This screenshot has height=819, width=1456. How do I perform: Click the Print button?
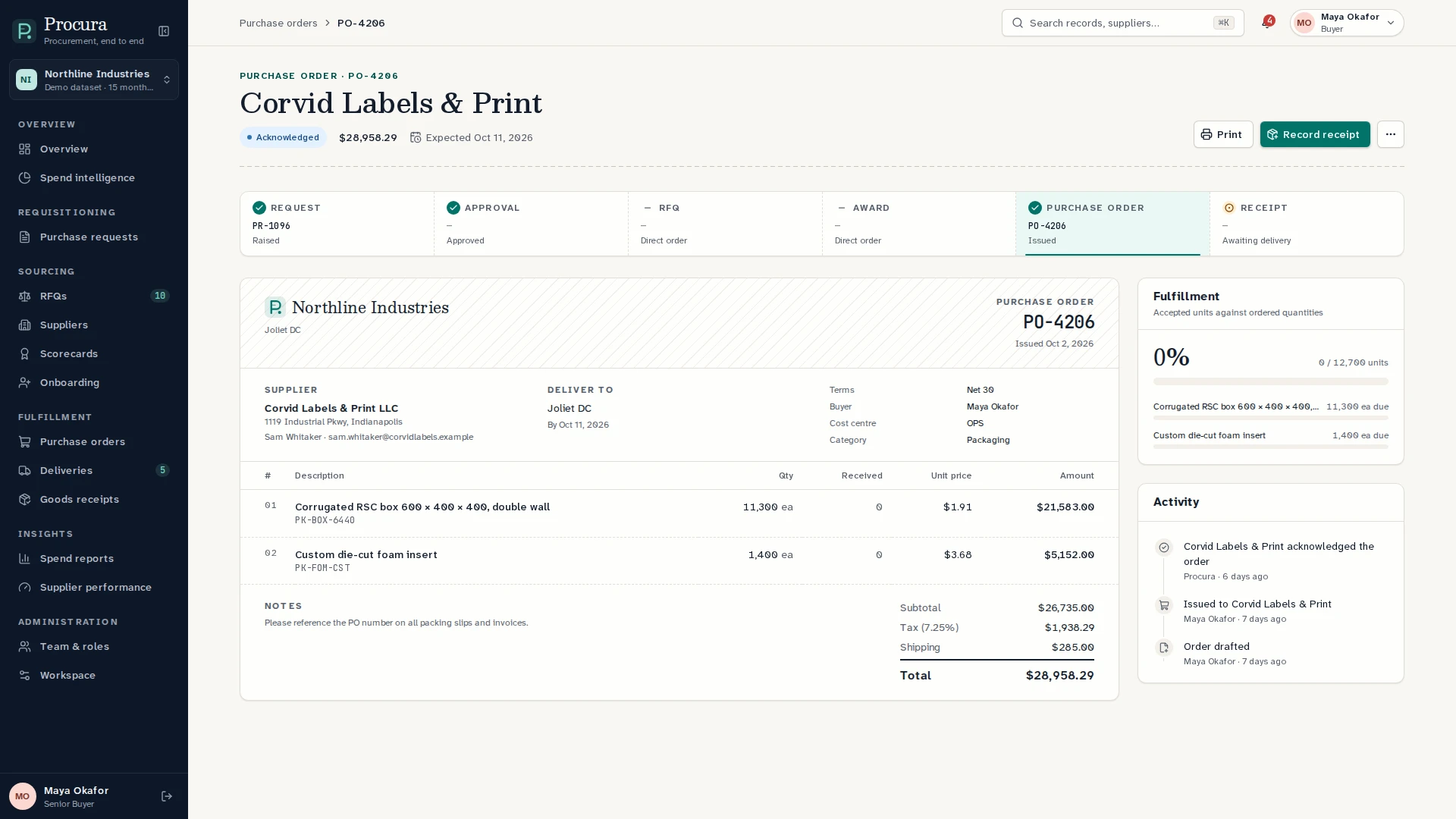(1223, 134)
